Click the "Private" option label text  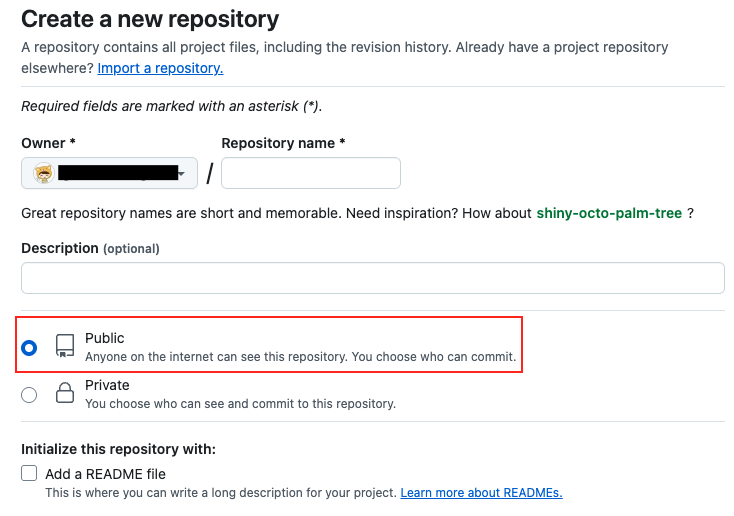[x=107, y=385]
